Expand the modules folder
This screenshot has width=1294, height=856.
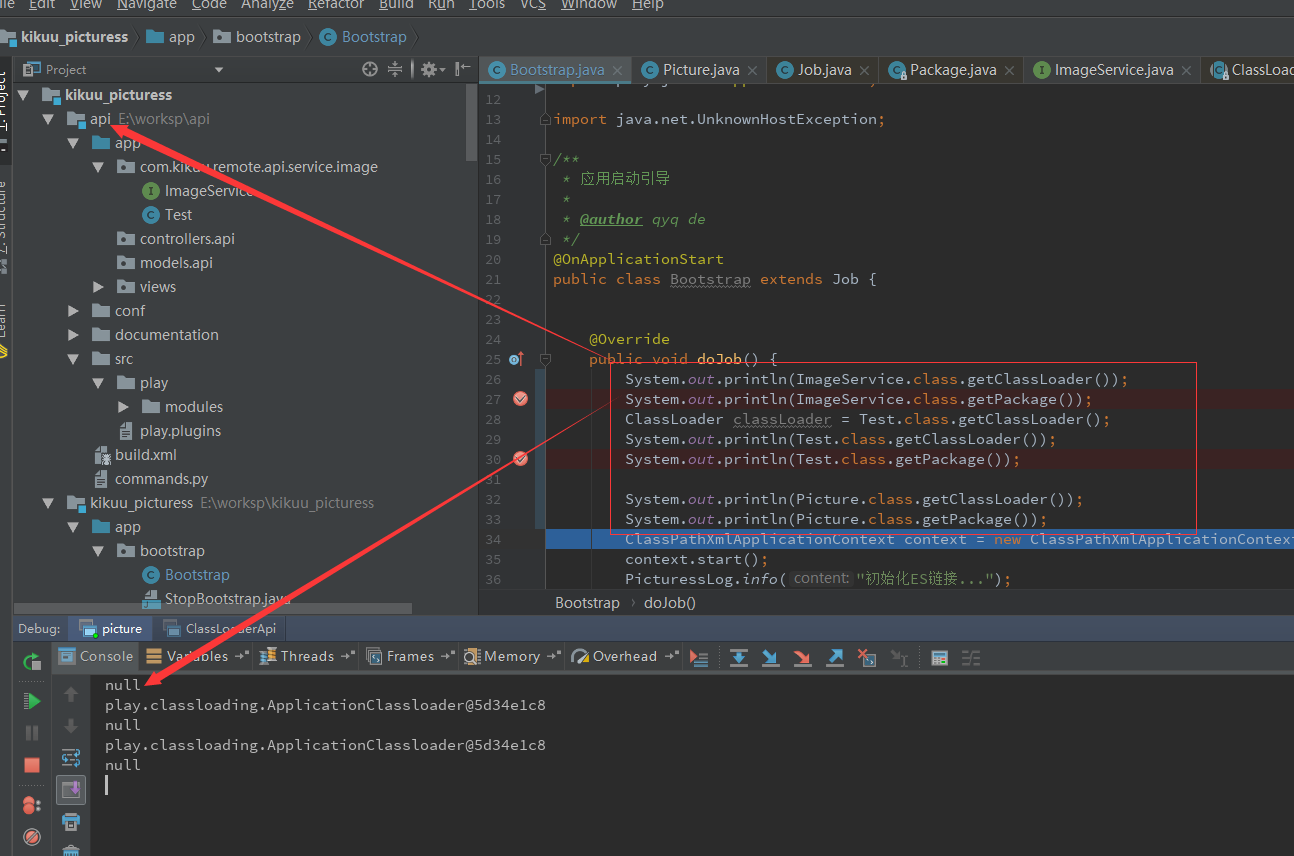tap(123, 407)
